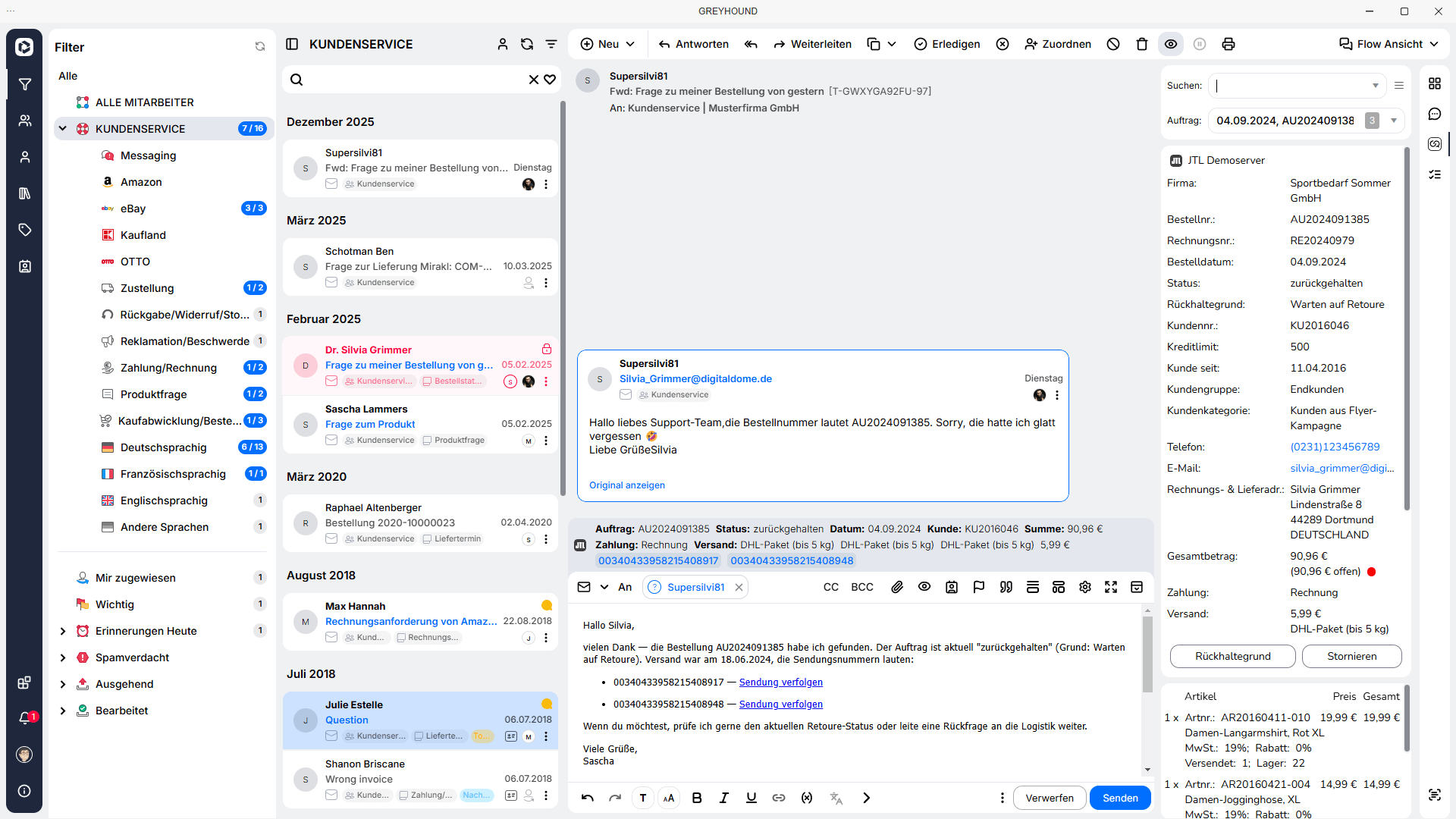The image size is (1456, 819).
Task: Click the insert link icon in editor
Action: point(779,798)
